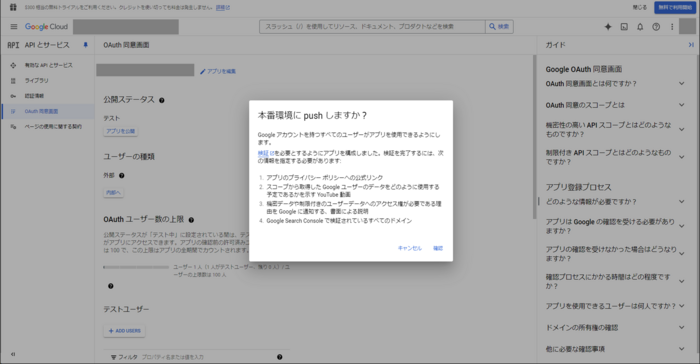Expand 確認プロセスにかかる時間 question
Screen dimensions: 700x364
[615, 281]
